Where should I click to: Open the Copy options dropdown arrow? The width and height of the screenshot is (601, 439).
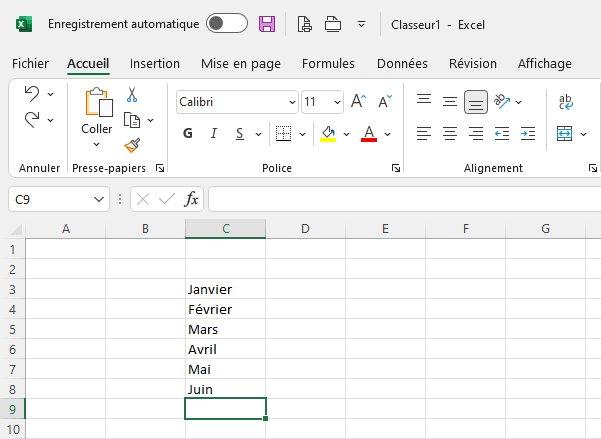151,120
